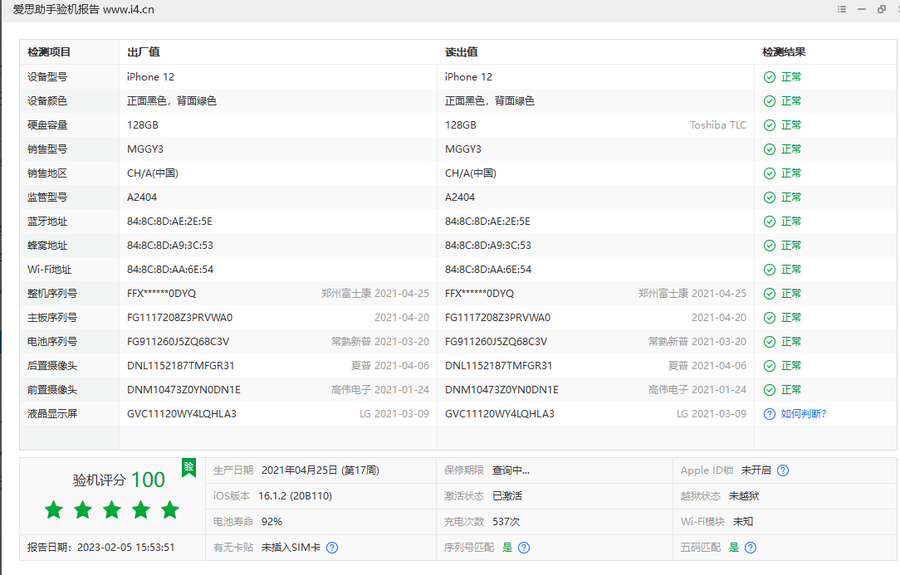900x575 pixels.
Task: Select factory value MGGY3 cell
Action: click(145, 149)
